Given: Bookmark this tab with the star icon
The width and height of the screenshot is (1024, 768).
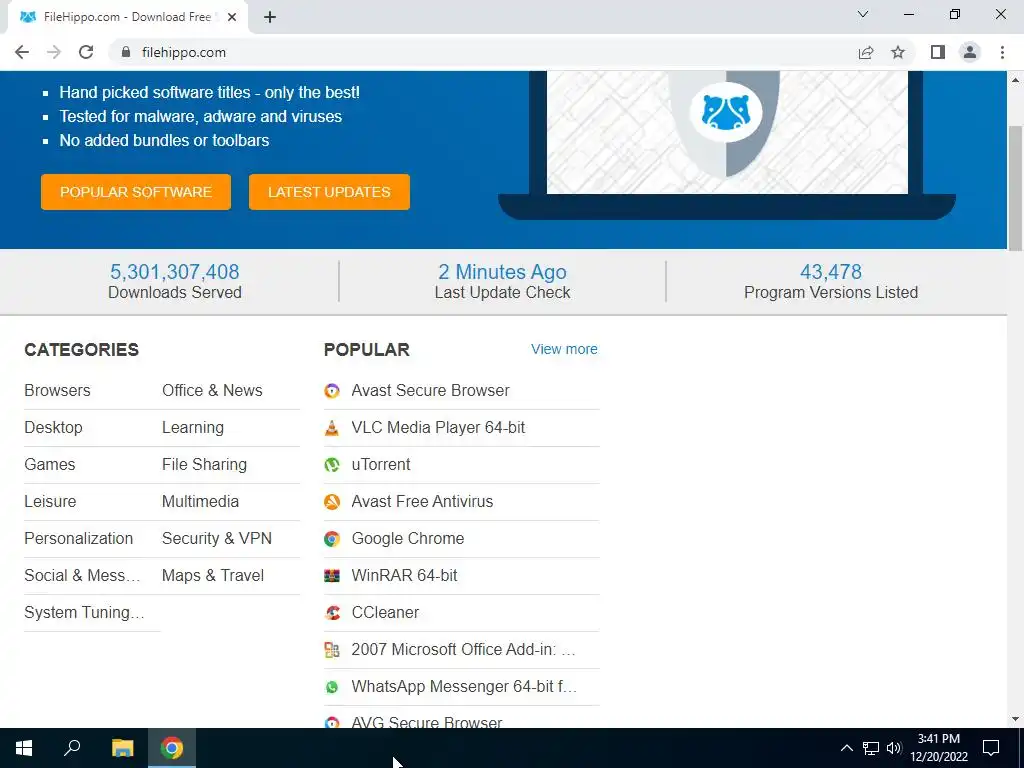Looking at the screenshot, I should (898, 52).
